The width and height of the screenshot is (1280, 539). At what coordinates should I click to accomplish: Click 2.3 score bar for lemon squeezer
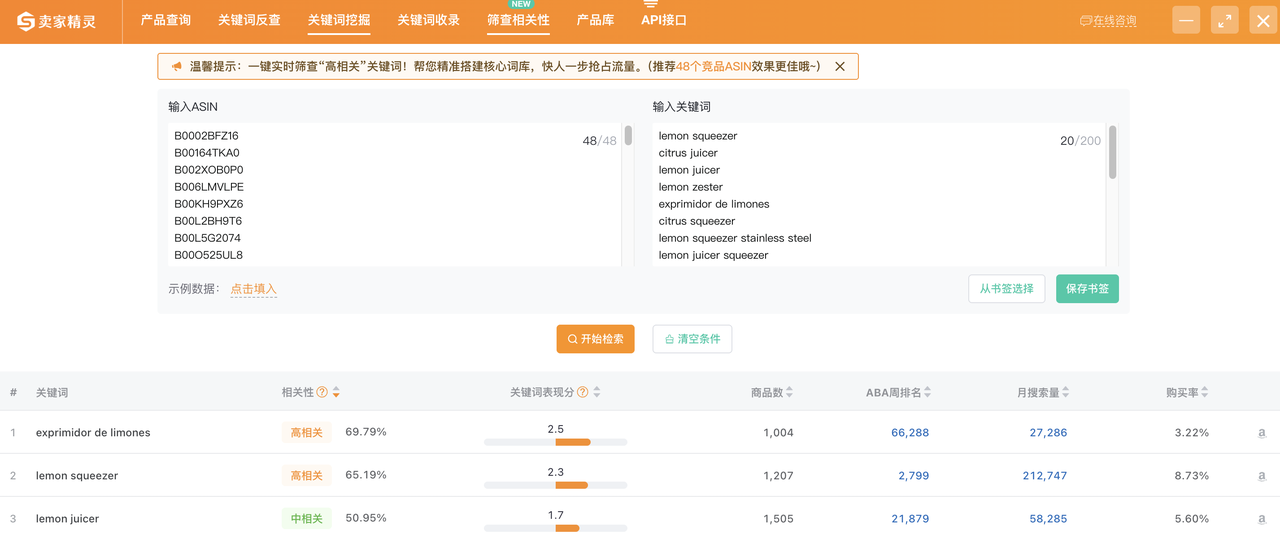click(556, 484)
